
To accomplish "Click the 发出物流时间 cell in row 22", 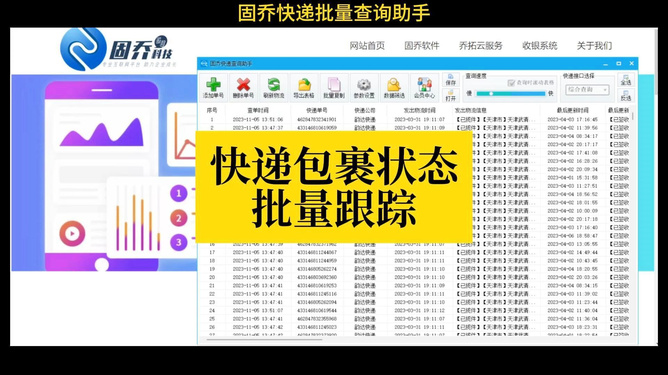I will point(420,294).
